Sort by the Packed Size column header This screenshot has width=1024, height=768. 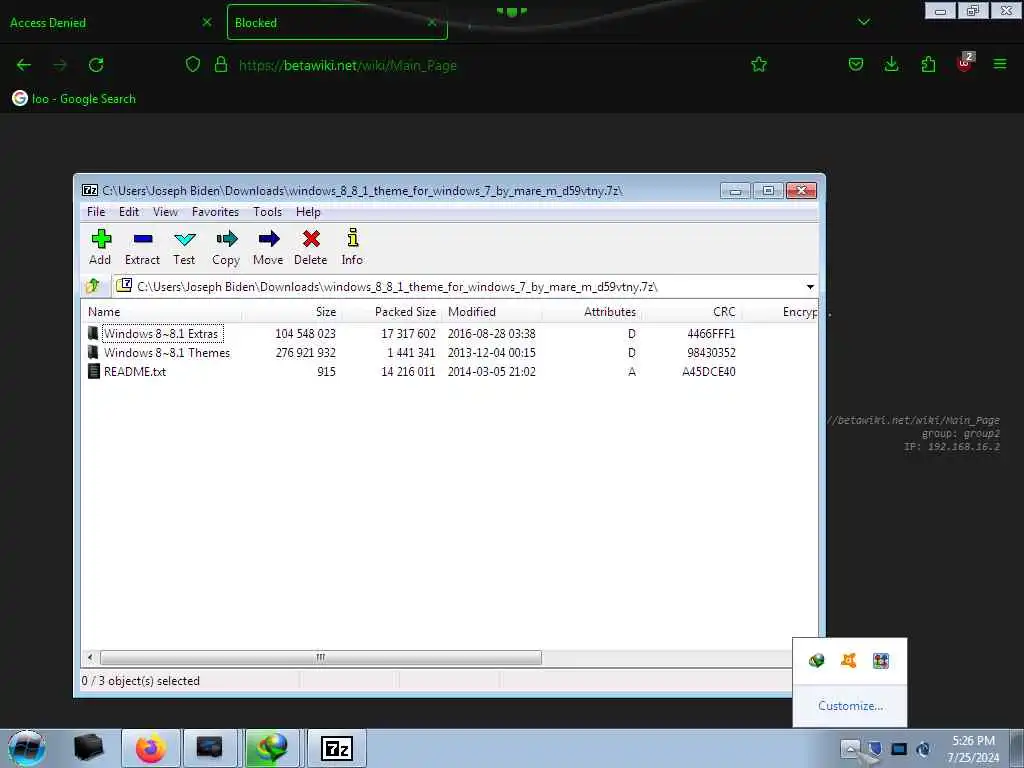pos(392,312)
